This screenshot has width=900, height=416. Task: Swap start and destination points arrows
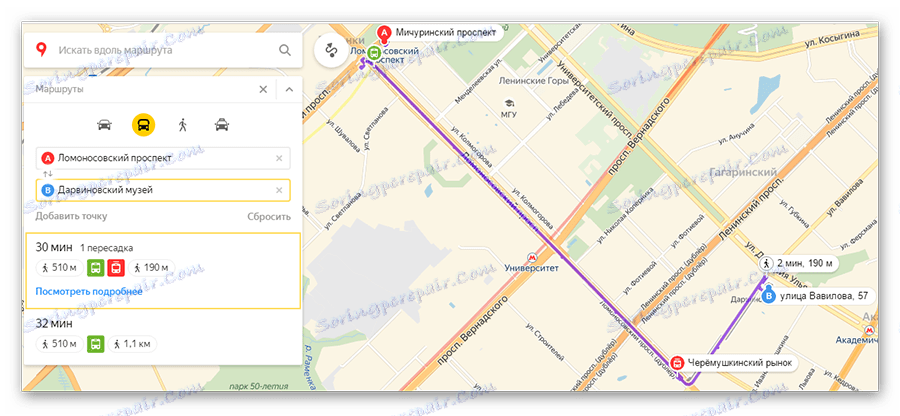[48, 174]
